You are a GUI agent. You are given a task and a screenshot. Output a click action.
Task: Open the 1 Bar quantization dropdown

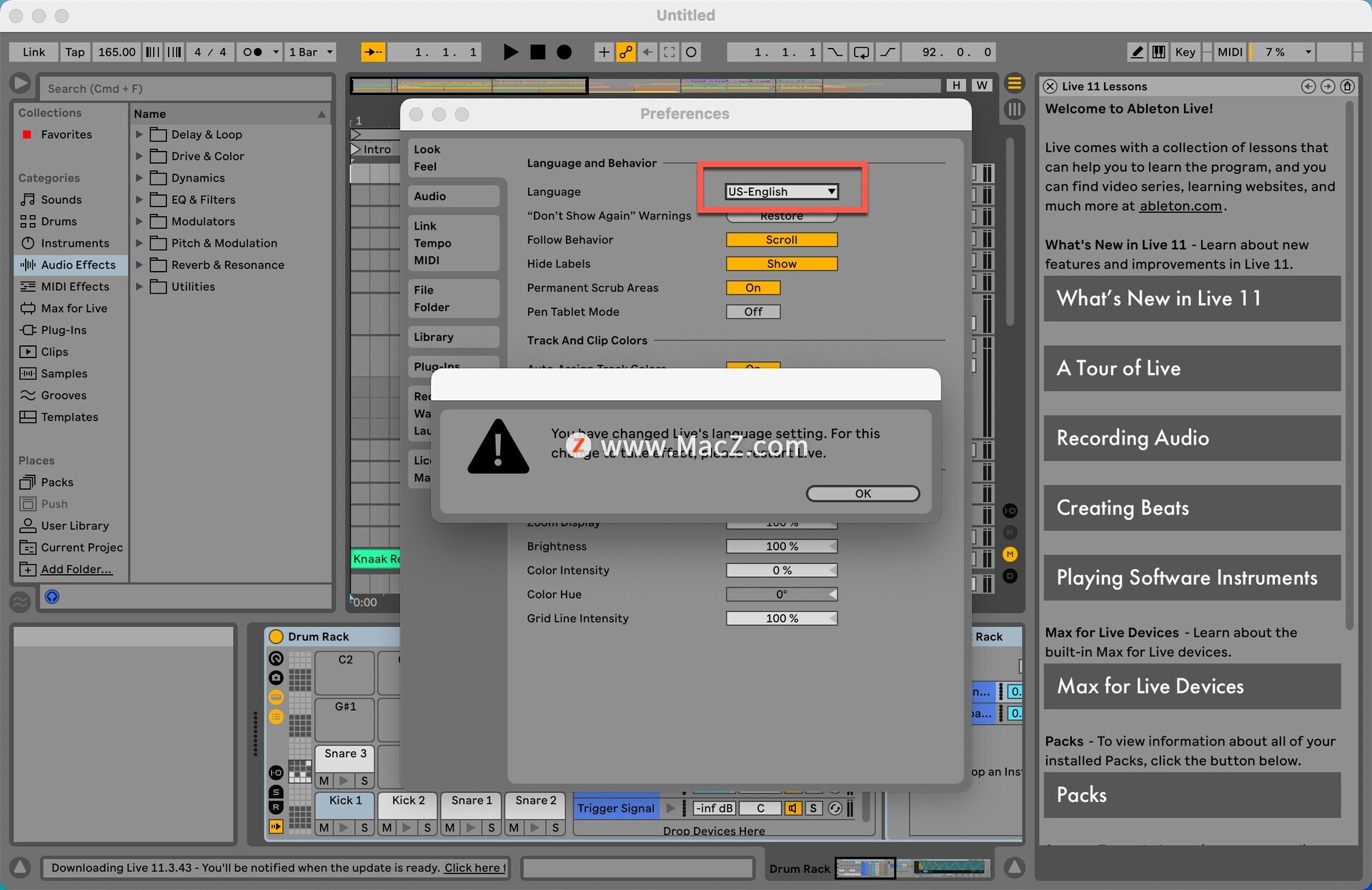[310, 52]
